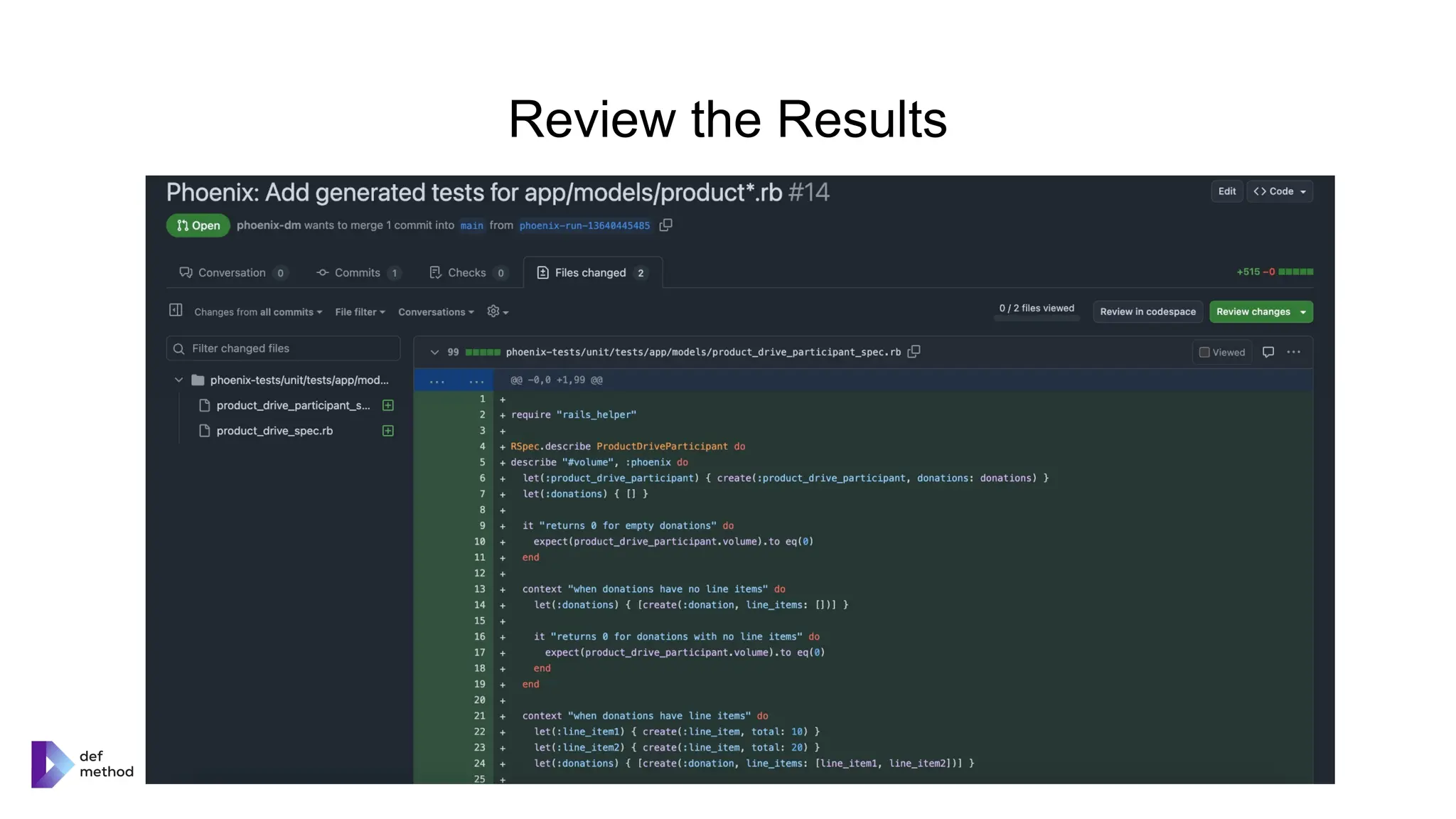Click line number 21 in the diff
This screenshot has height=819, width=1456.
pos(480,716)
